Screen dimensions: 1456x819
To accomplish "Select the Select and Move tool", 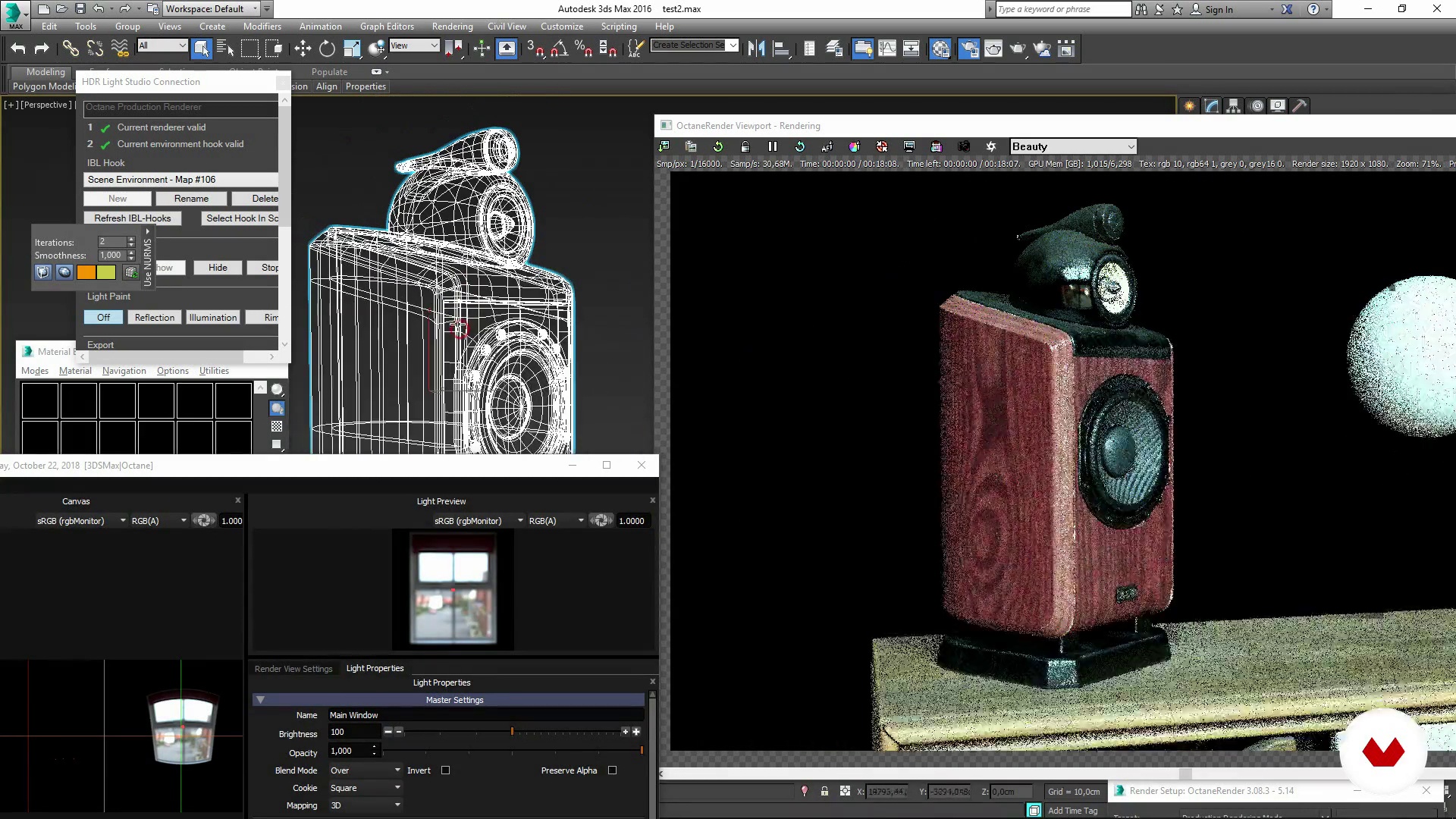I will (303, 49).
